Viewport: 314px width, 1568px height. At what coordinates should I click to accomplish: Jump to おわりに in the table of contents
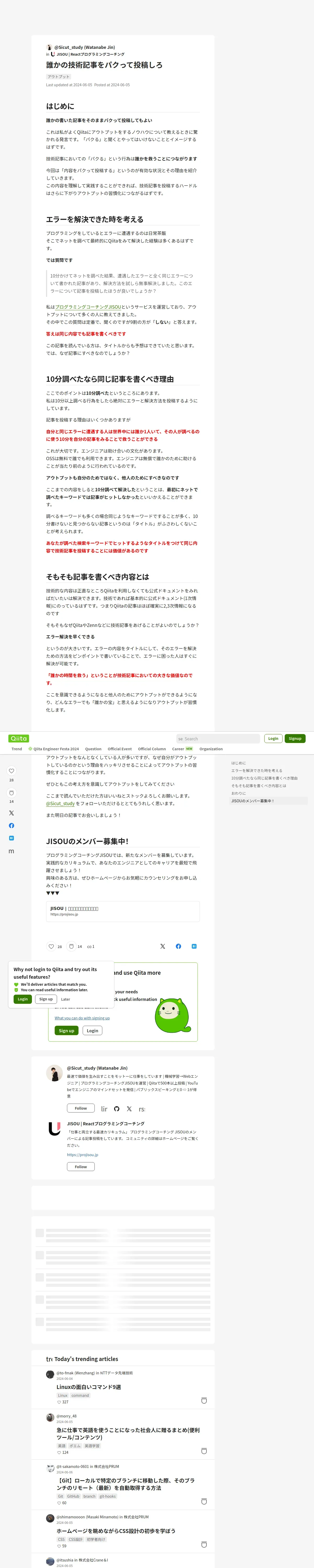click(238, 793)
